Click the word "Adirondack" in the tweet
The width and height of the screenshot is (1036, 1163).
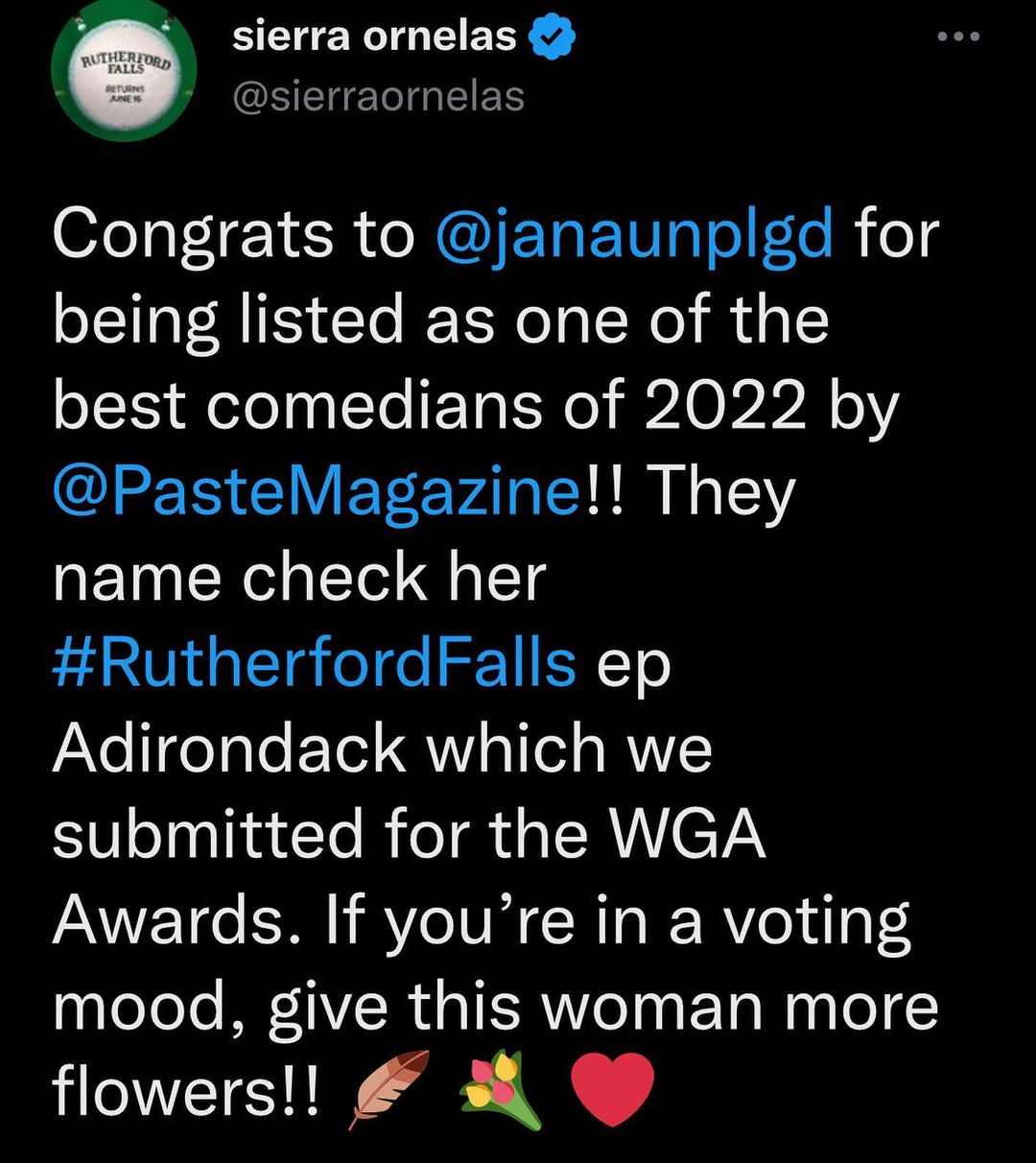coord(229,748)
